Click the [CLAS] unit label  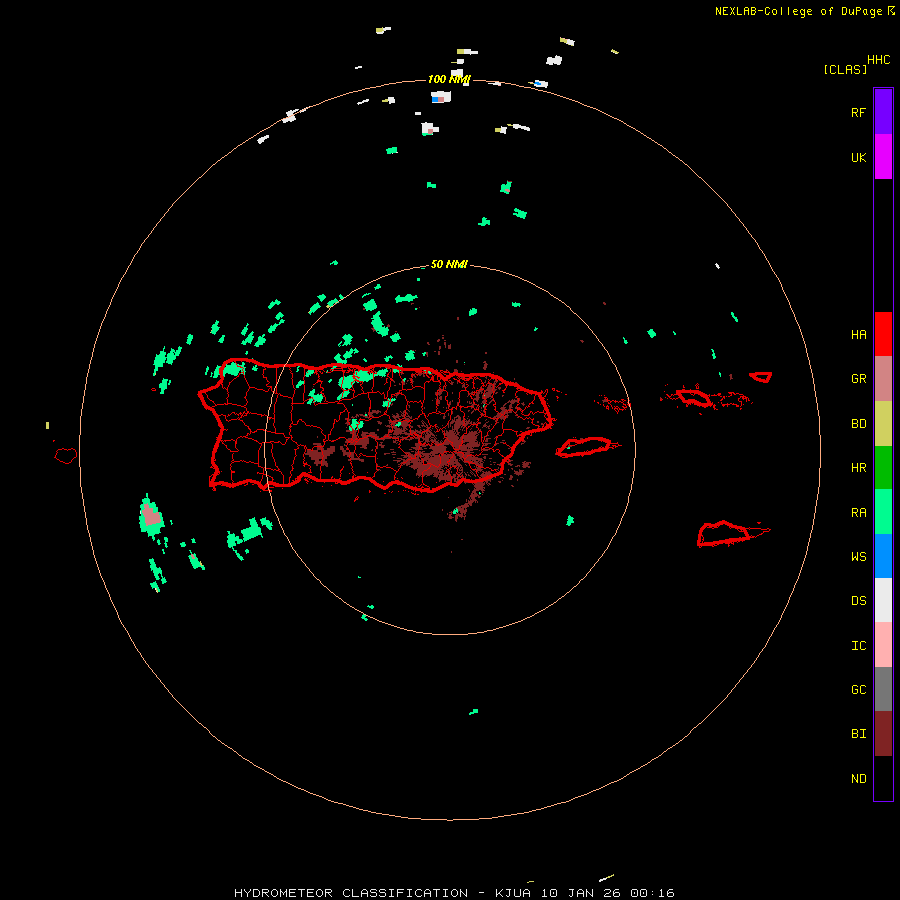(845, 69)
